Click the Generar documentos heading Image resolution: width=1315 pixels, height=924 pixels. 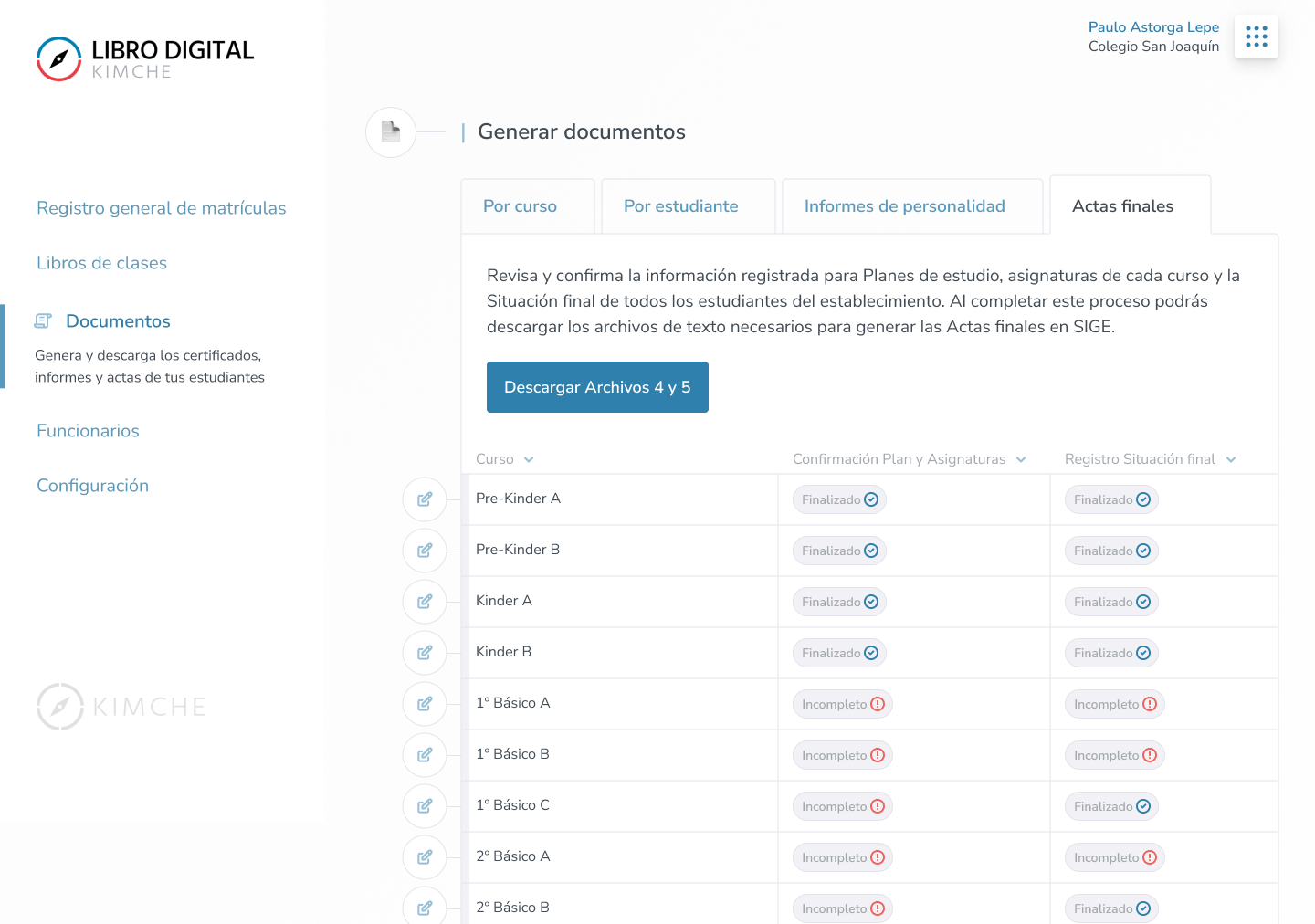tap(582, 132)
